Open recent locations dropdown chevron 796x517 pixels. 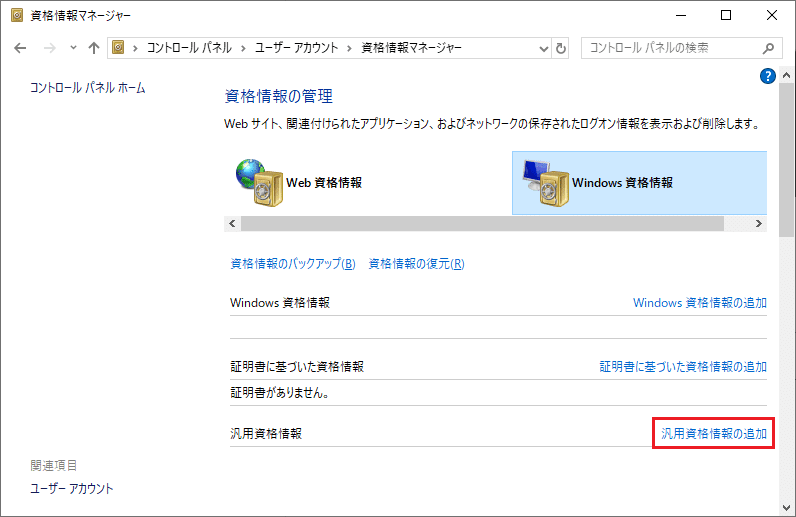point(73,48)
